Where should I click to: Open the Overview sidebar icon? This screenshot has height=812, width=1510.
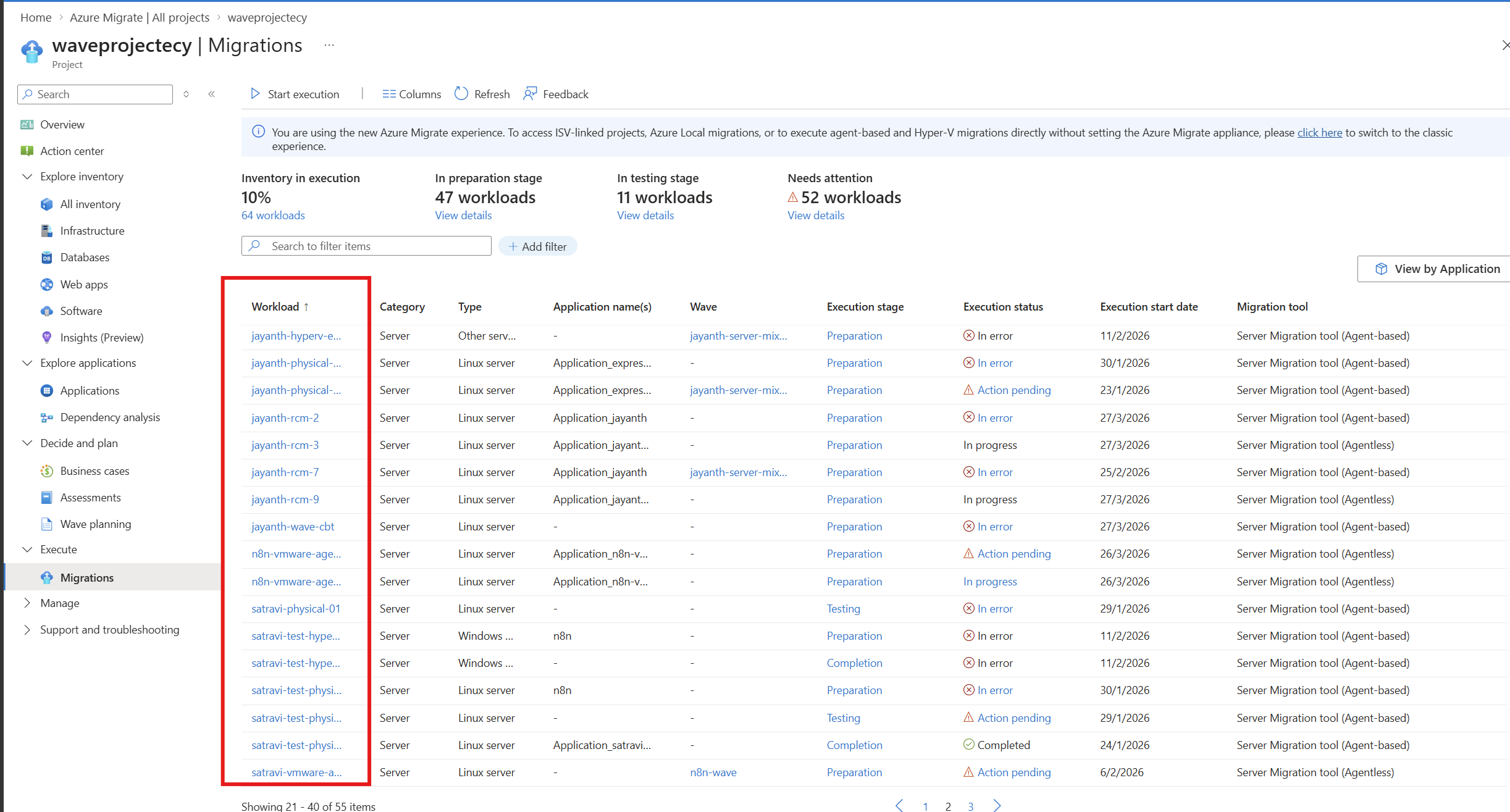click(27, 125)
